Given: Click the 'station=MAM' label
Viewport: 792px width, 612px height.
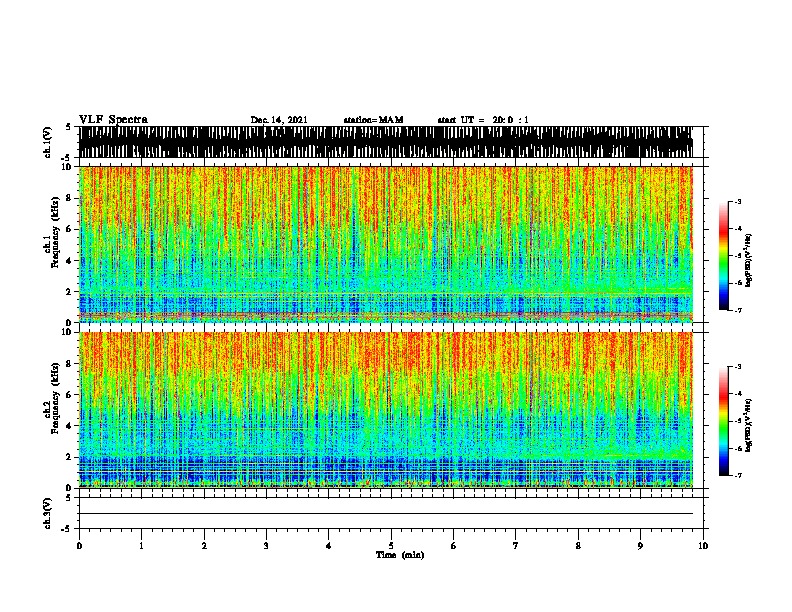Looking at the screenshot, I should click(373, 120).
